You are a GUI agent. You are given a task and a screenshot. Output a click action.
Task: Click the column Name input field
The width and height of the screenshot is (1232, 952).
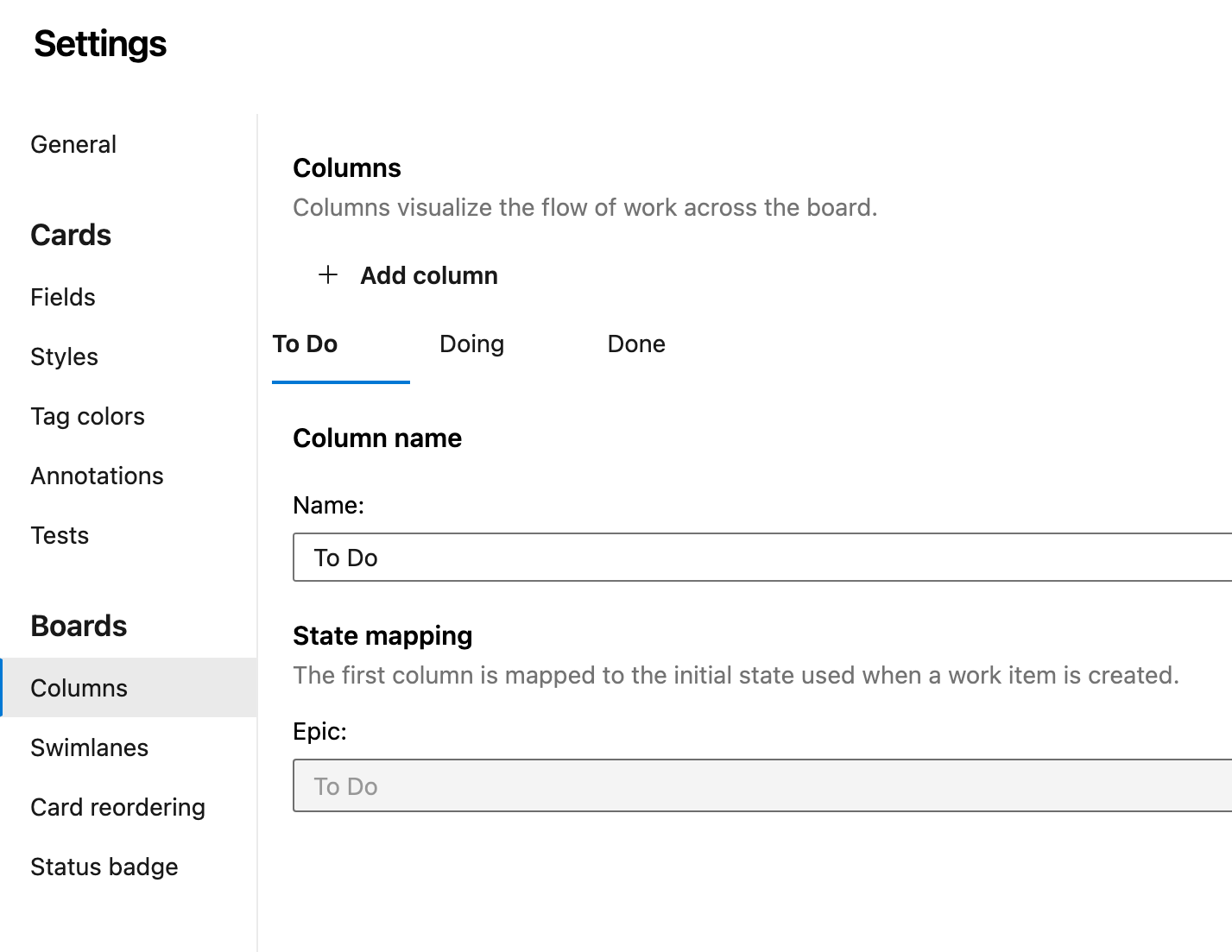tap(762, 557)
